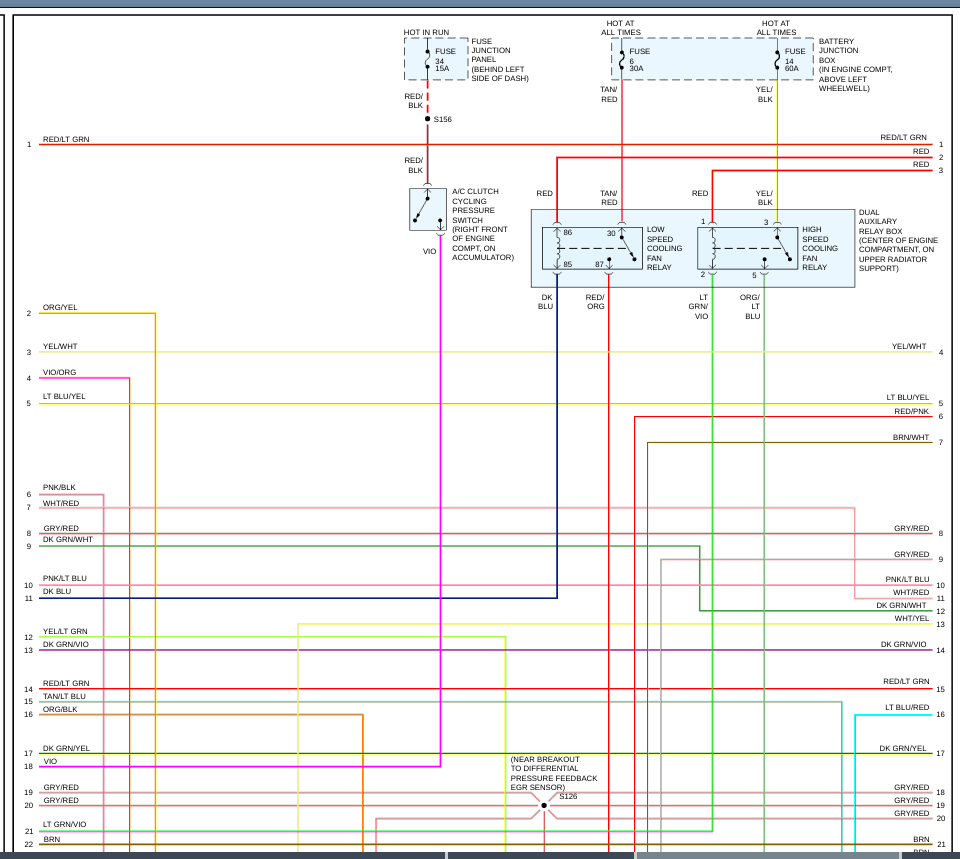Click the LT BLU/RED wire label on right
960x859 pixels.
click(x=907, y=707)
